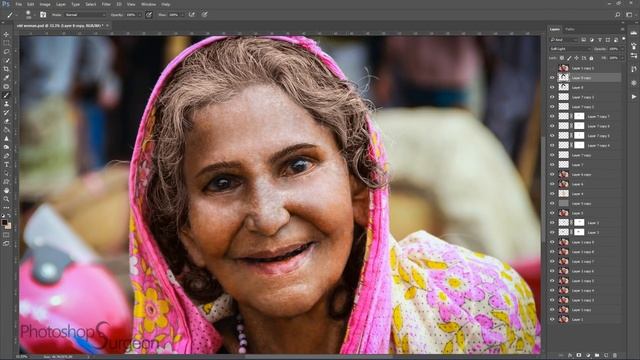Click the search magnifier in options bar
Screen dimensions: 640x360
point(618,15)
